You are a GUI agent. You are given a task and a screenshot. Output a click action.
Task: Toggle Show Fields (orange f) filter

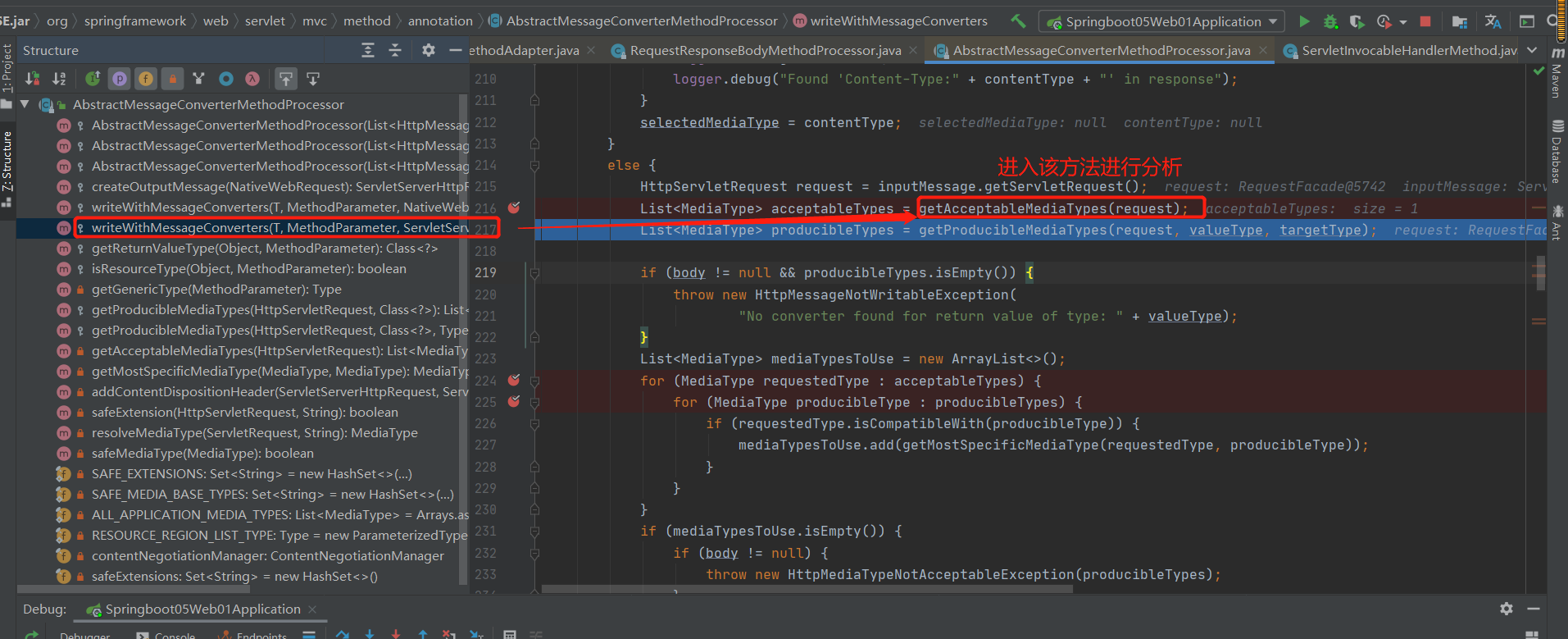coord(146,79)
